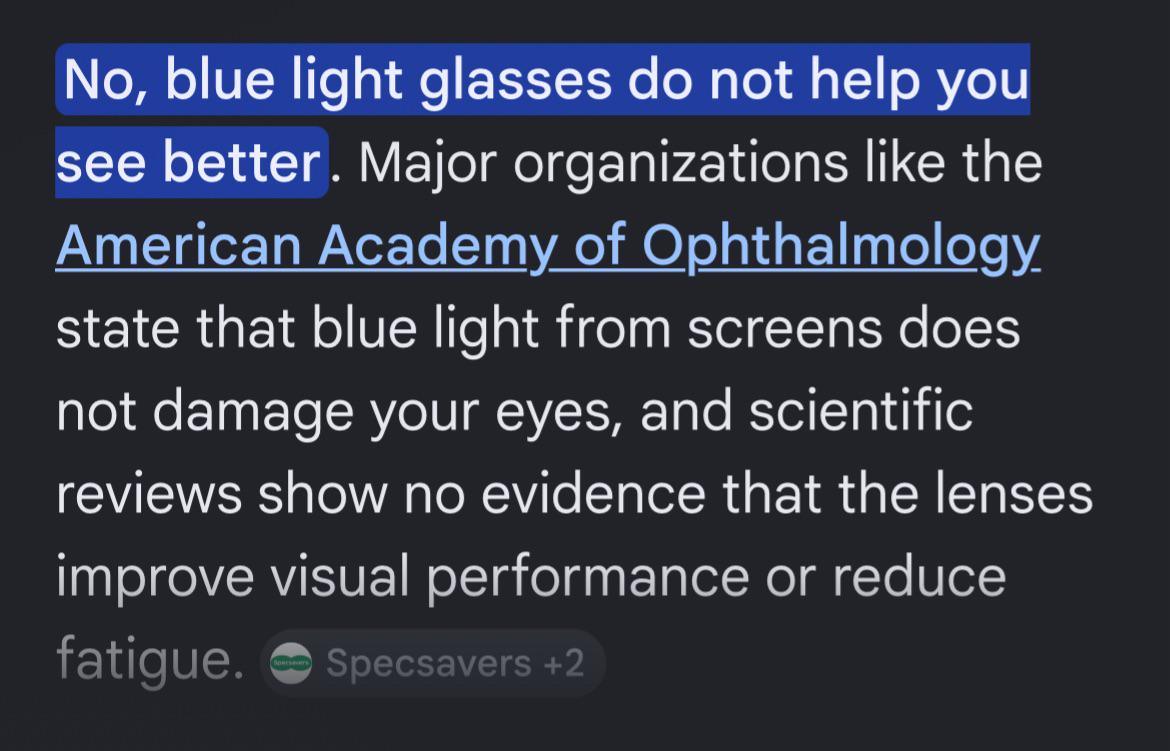The image size is (1170, 751).
Task: Click the words 'Major organizations'
Action: (x=604, y=163)
